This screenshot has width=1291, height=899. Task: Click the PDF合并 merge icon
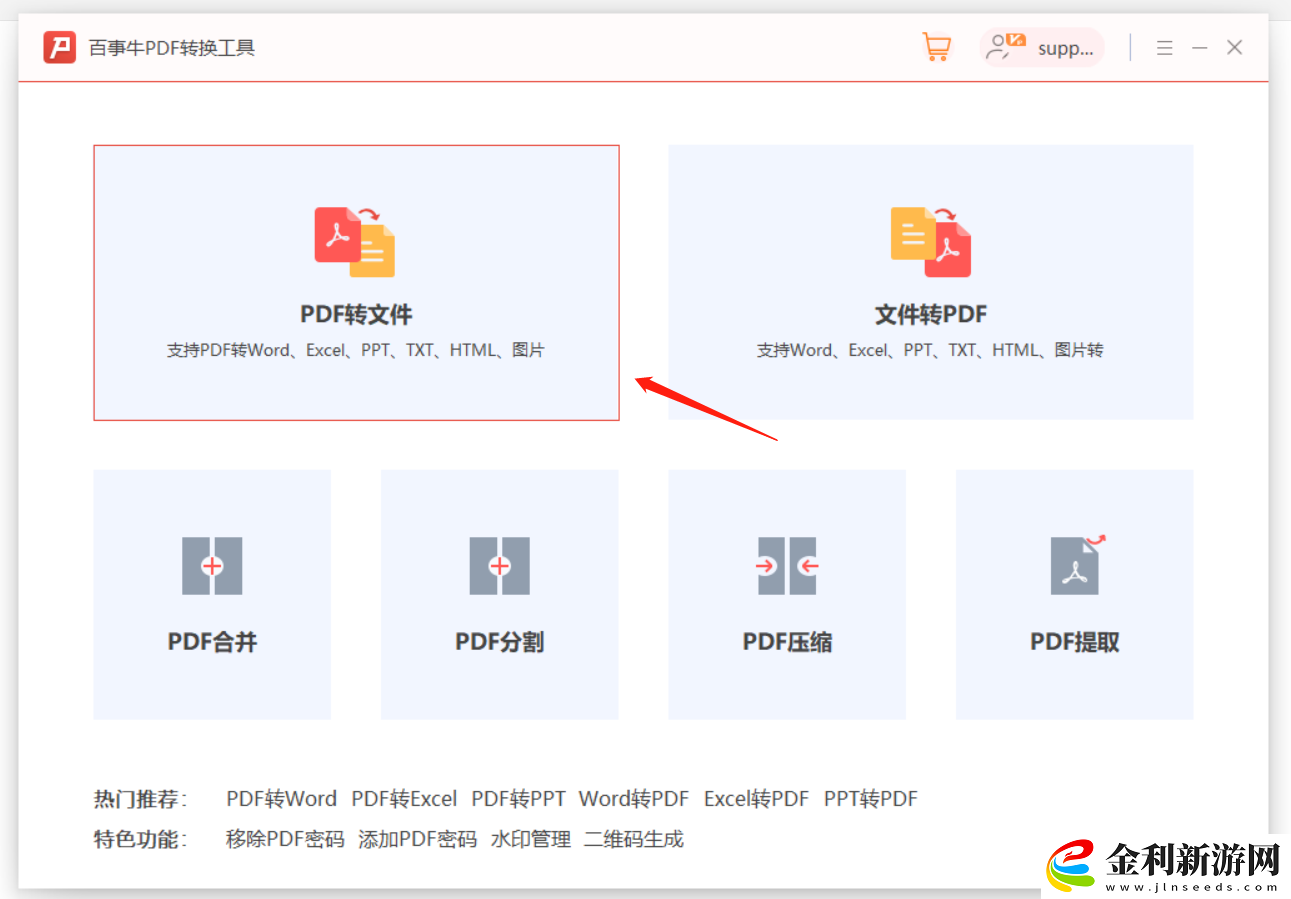[212, 566]
